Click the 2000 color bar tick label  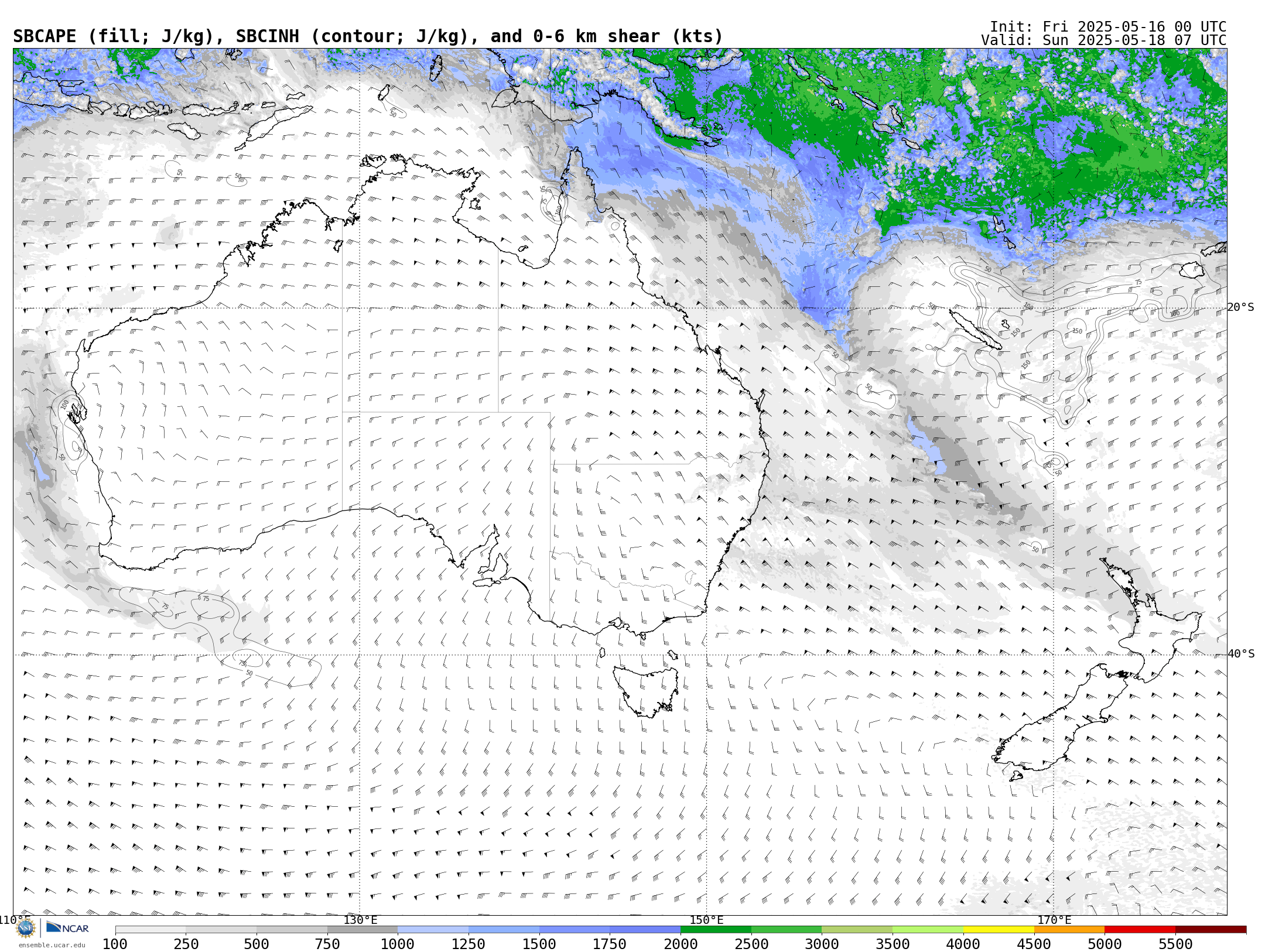pyautogui.click(x=681, y=944)
